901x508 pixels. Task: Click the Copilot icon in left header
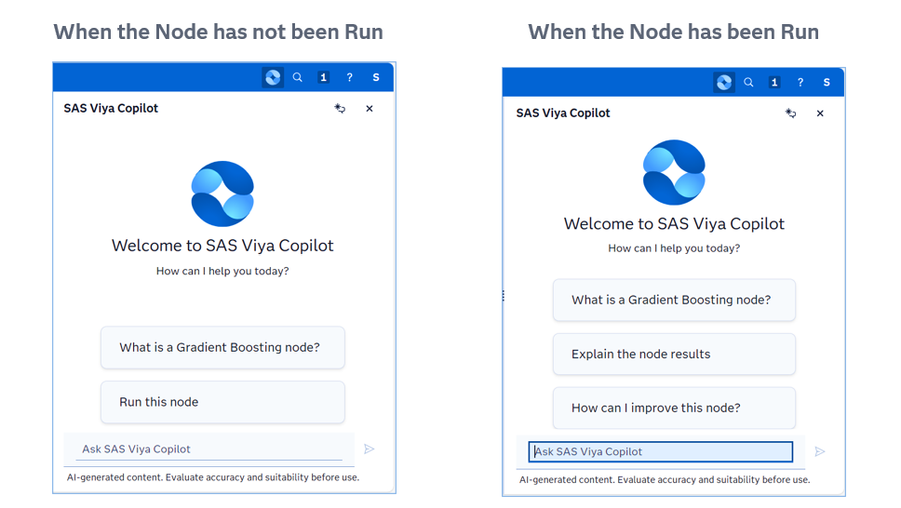coord(272,77)
